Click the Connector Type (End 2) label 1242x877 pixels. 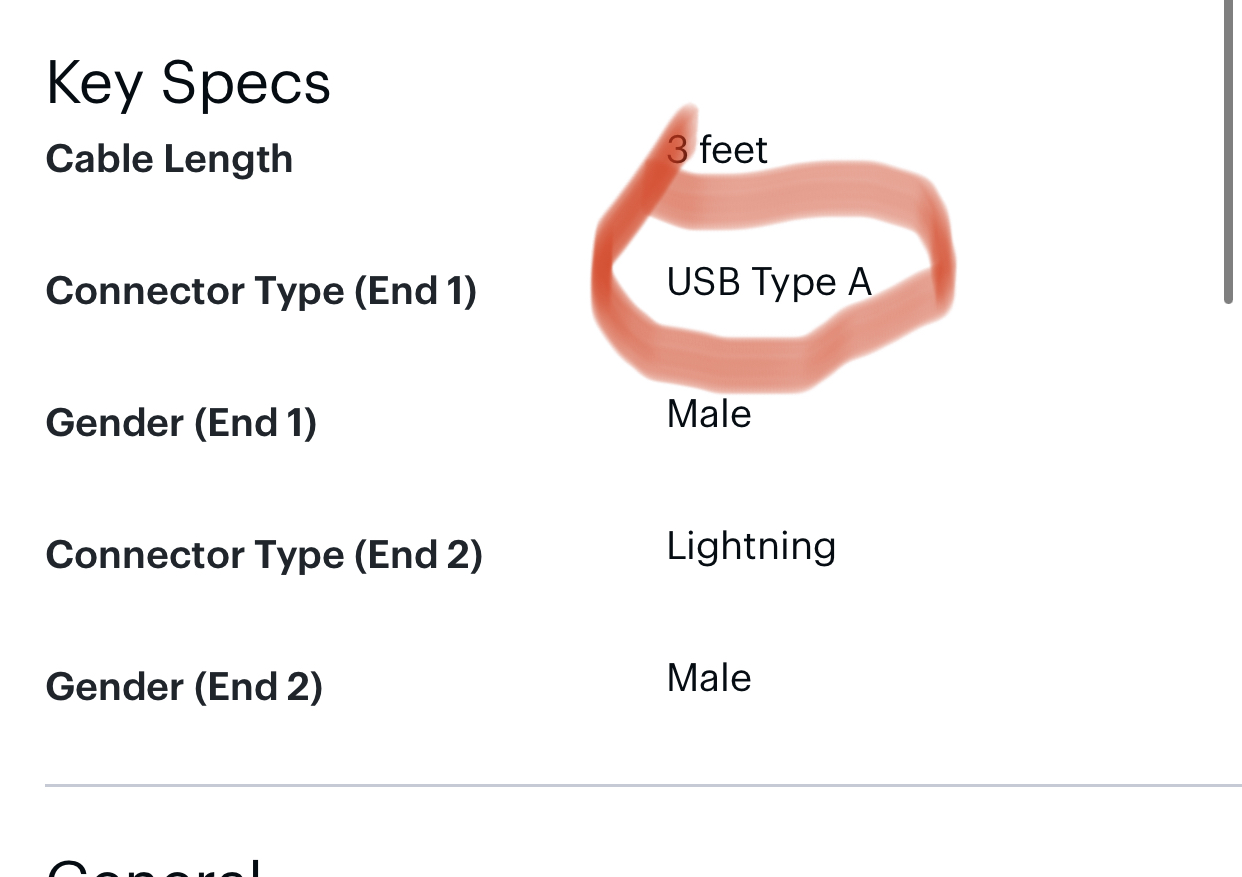click(264, 555)
